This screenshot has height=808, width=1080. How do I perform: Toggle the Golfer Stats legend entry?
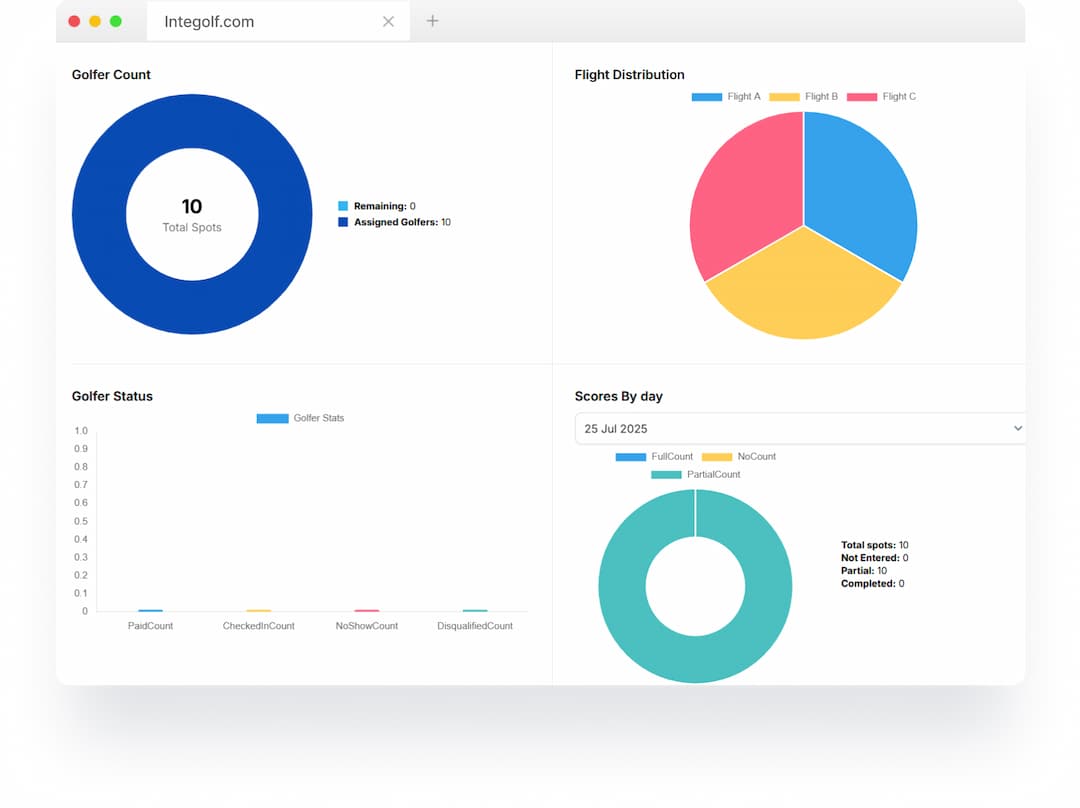tap(300, 418)
